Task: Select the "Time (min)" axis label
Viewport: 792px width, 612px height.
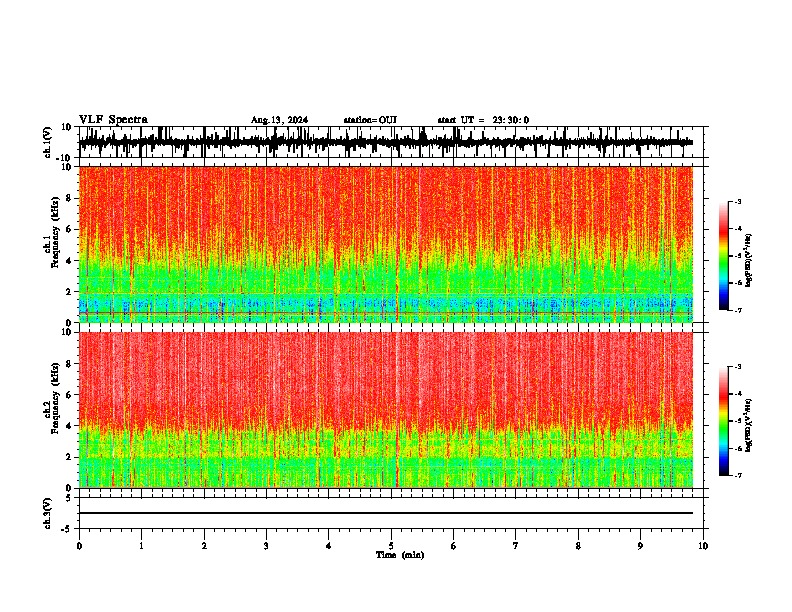Action: (400, 555)
